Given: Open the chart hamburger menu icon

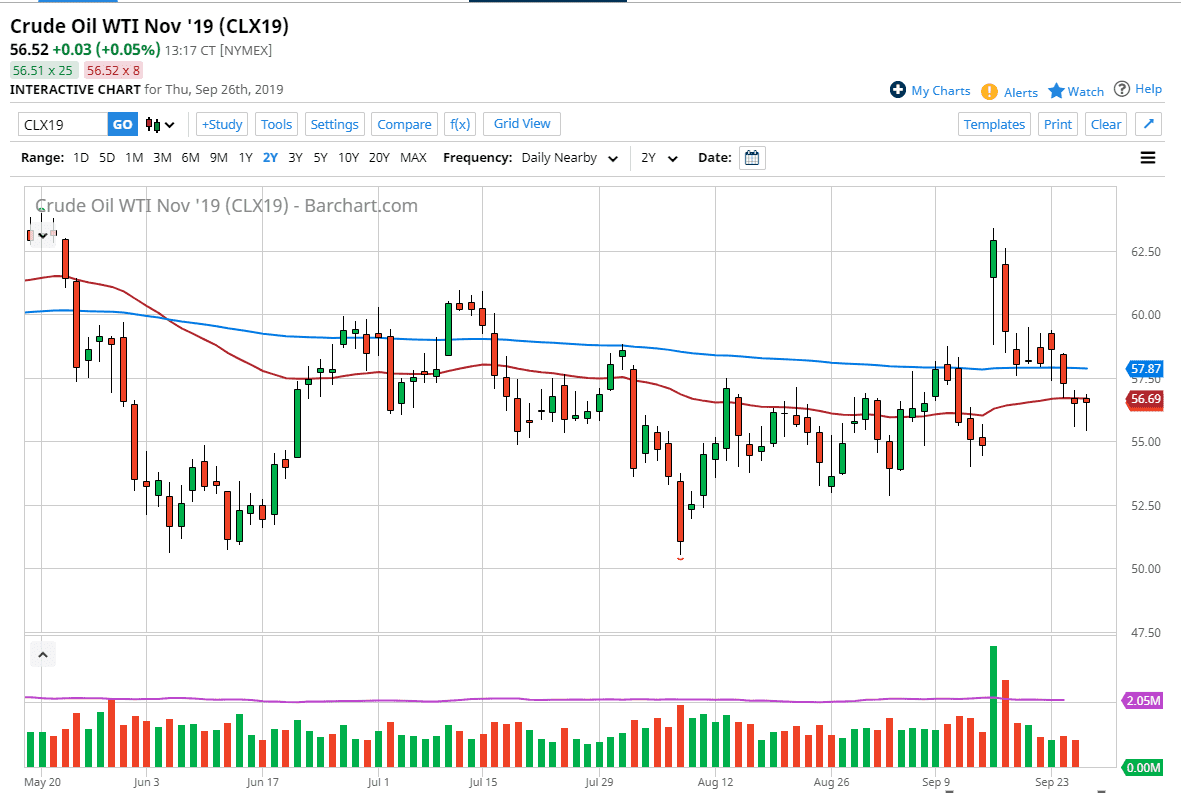Looking at the screenshot, I should coord(1148,157).
